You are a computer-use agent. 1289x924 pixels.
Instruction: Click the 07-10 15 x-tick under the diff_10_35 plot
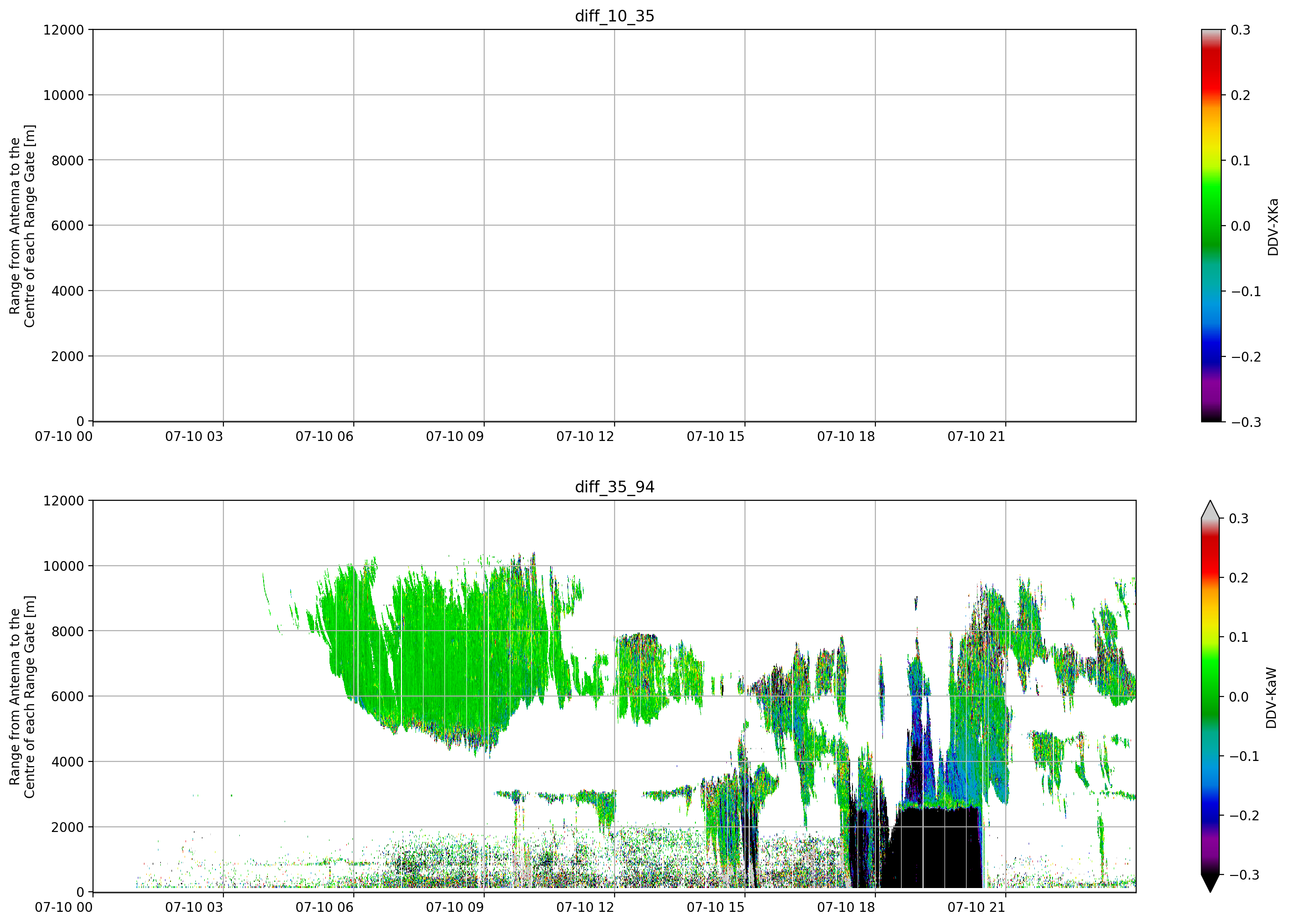coord(716,437)
